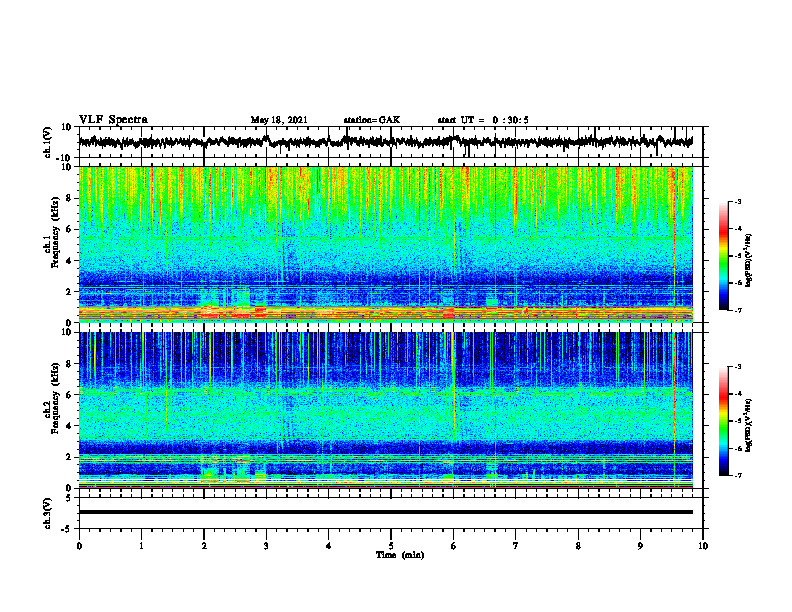
Task: Click time axis tick label "2"
Action: (204, 546)
